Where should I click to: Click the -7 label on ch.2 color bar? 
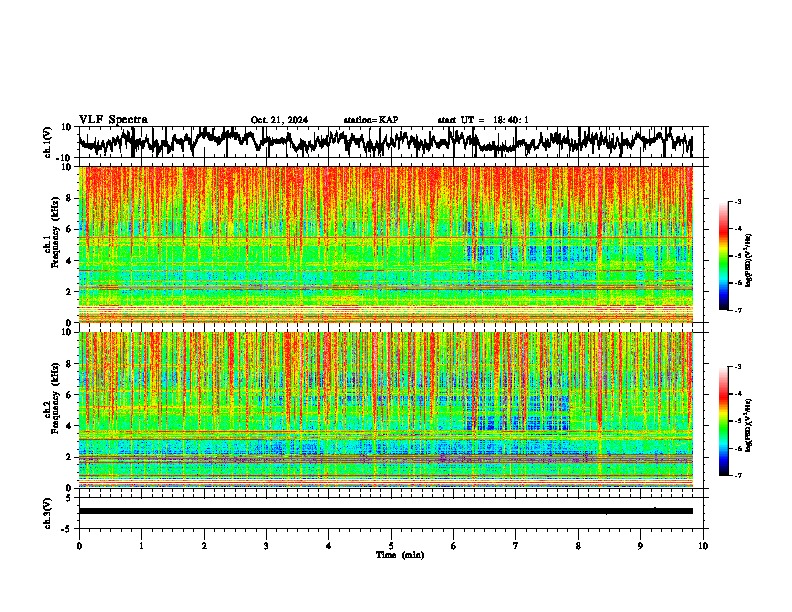click(737, 475)
